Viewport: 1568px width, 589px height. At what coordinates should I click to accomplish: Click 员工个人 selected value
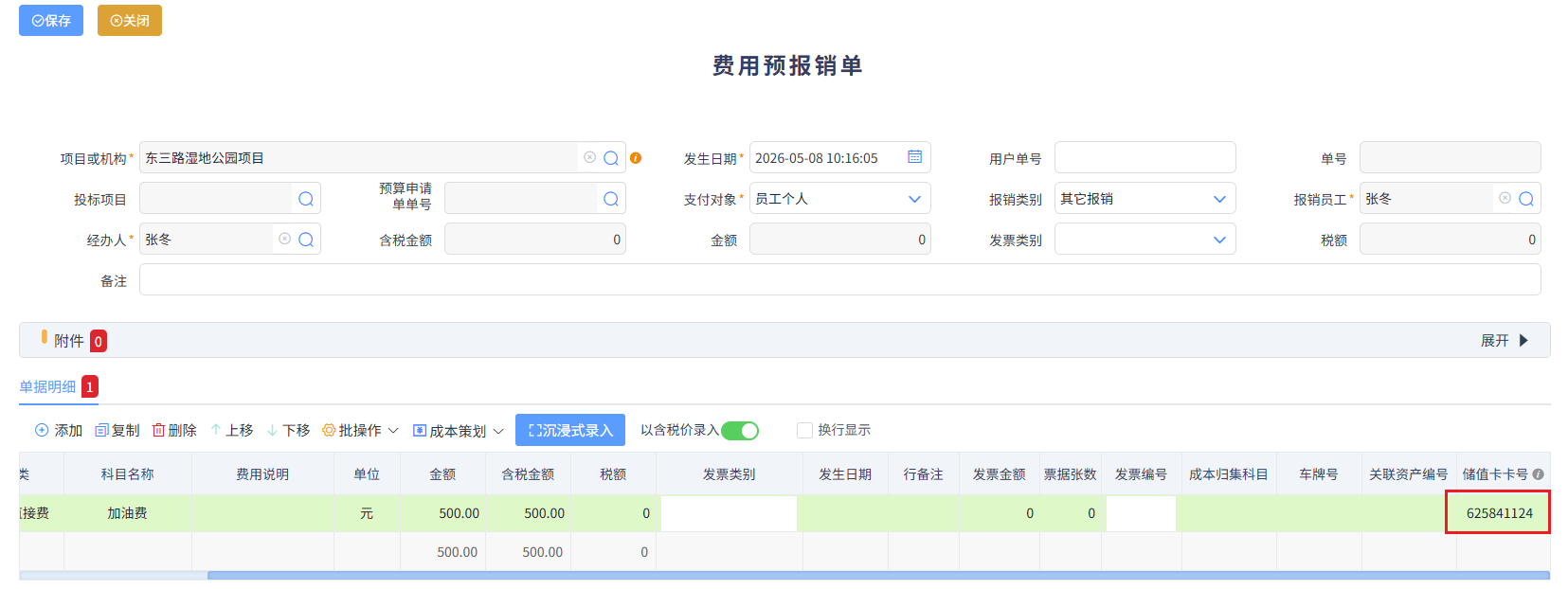click(x=782, y=199)
